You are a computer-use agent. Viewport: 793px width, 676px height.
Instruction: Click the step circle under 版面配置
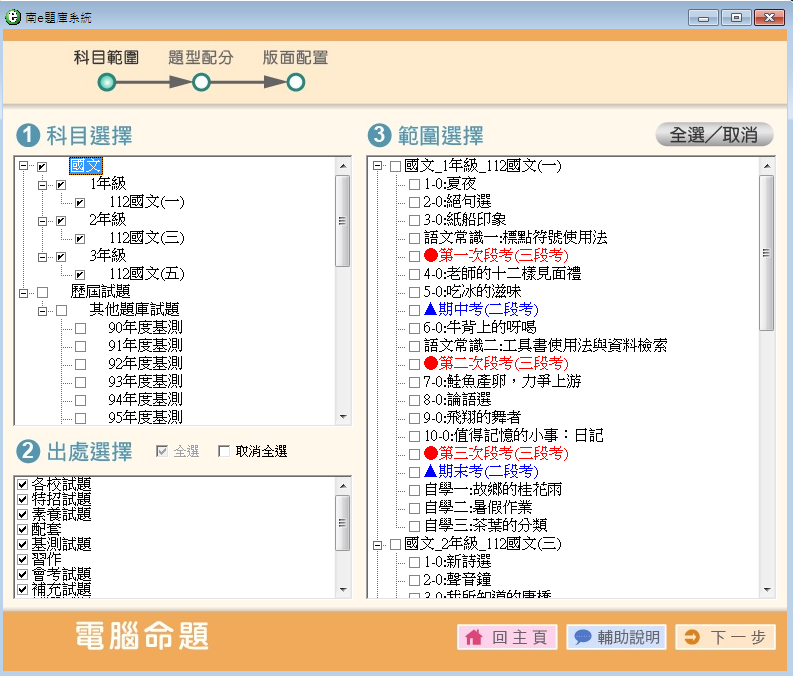295,83
